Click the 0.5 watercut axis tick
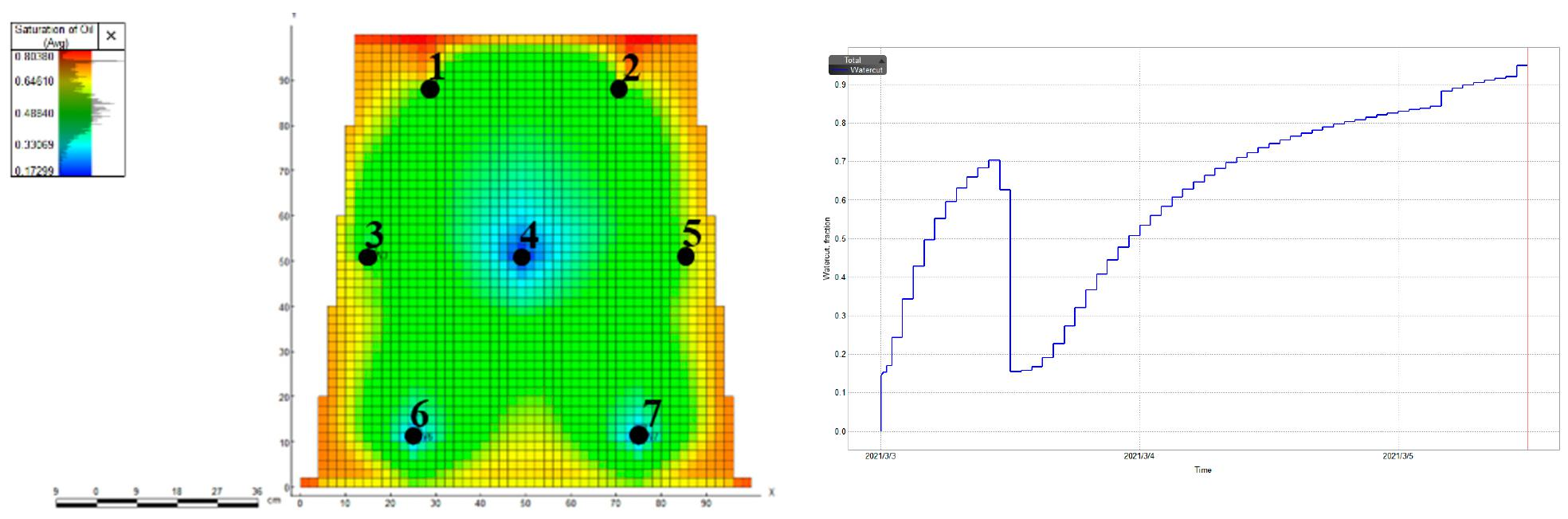This screenshot has width=1568, height=519. point(841,238)
